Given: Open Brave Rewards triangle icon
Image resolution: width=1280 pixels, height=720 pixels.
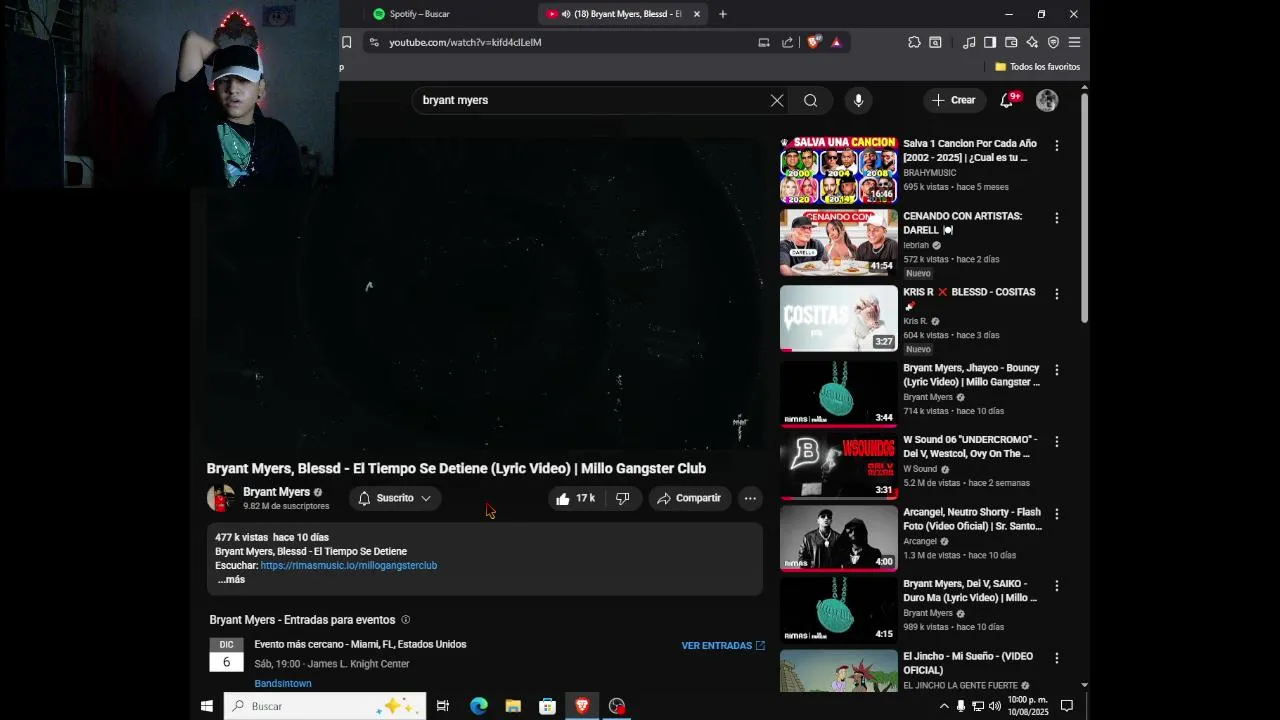Looking at the screenshot, I should (x=836, y=42).
